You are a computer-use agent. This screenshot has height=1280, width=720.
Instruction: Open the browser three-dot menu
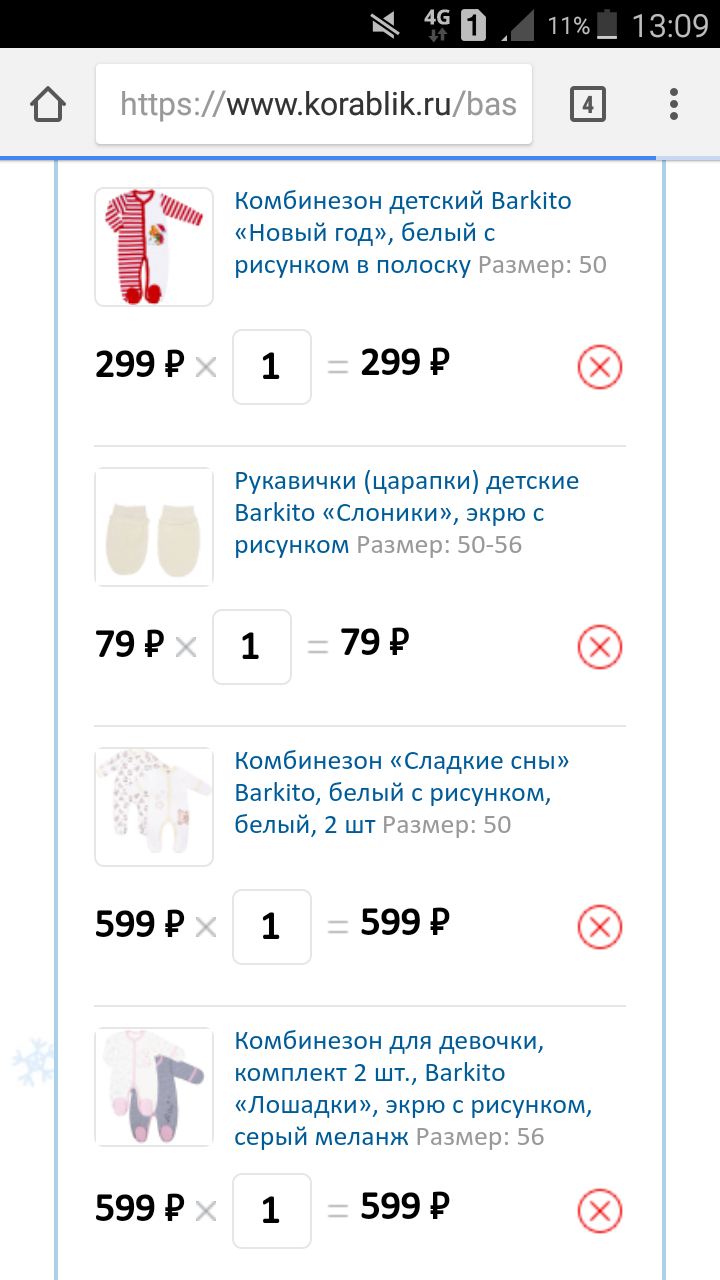674,104
